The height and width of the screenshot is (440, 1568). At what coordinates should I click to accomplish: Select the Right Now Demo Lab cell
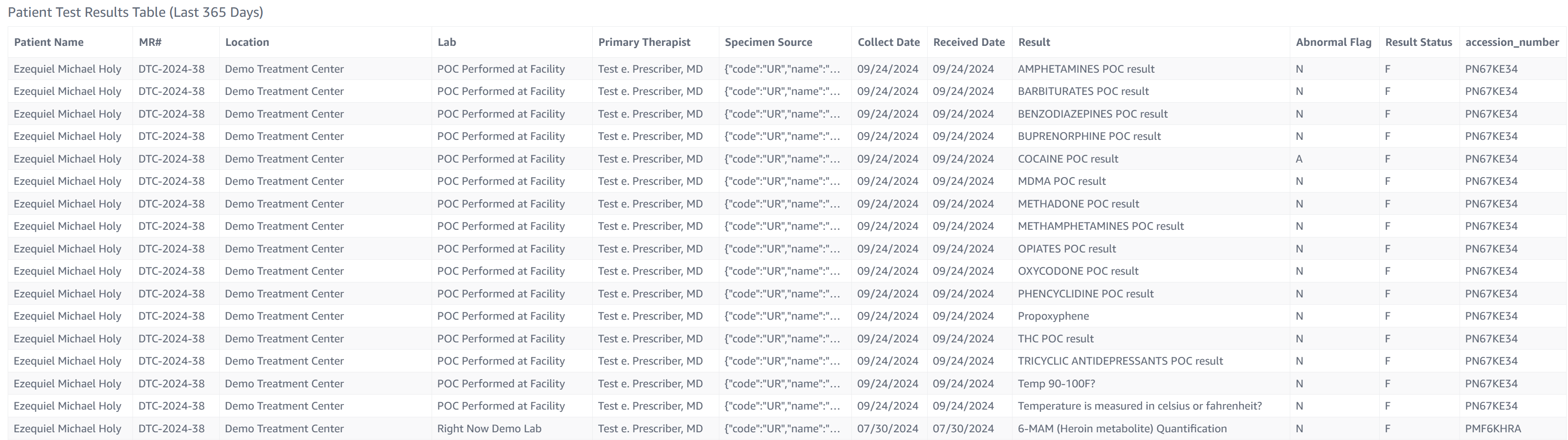coord(489,429)
